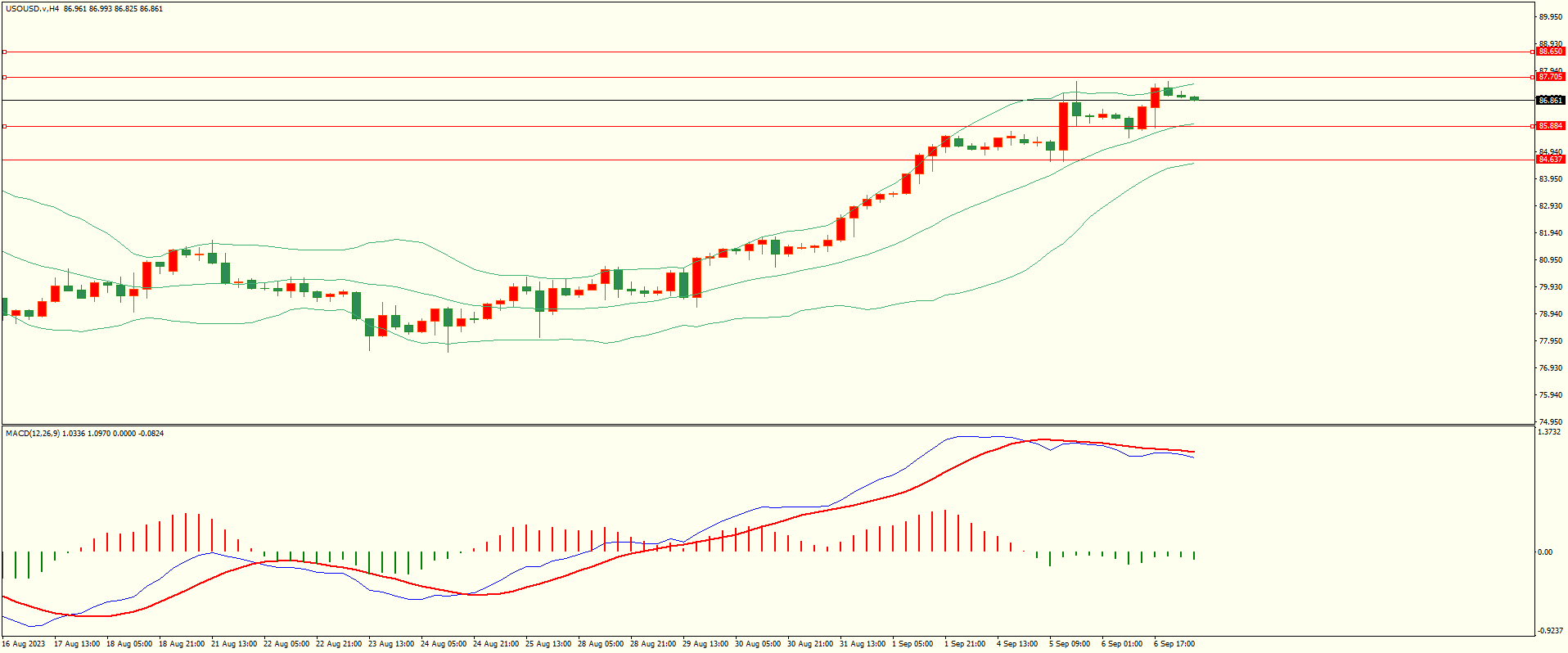Click the 16 Aug 2023 time axis label

[24, 644]
